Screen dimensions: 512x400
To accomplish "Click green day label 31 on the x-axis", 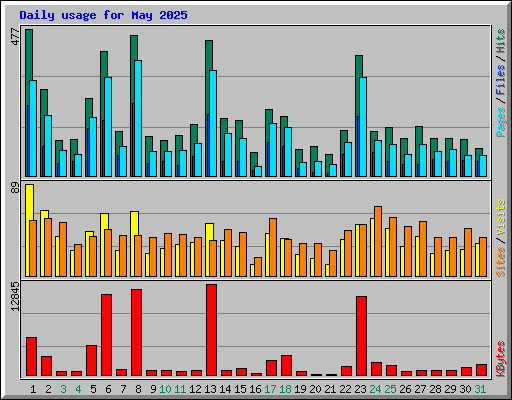I will (x=480, y=389).
